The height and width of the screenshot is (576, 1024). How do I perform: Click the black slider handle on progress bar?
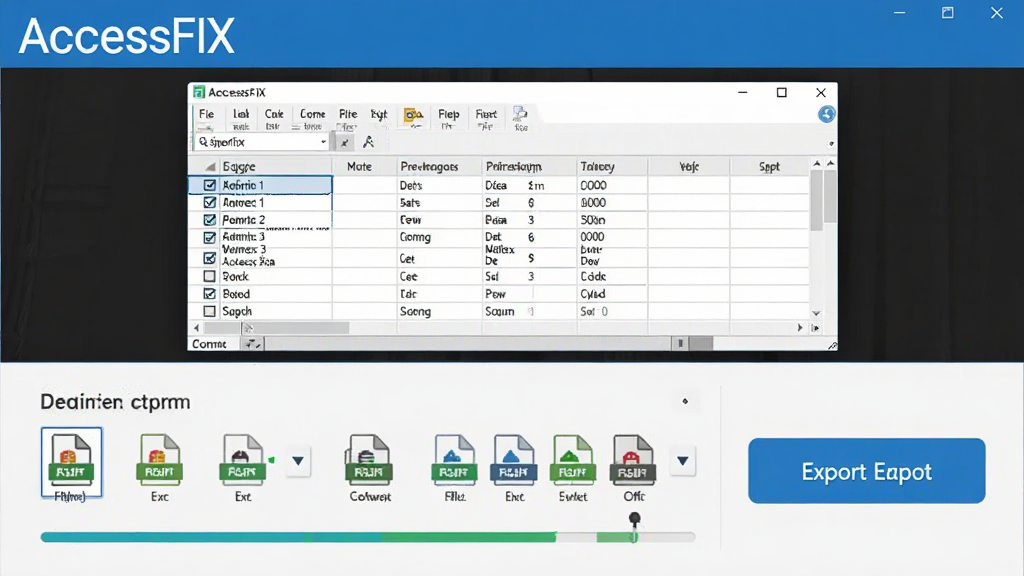(634, 519)
